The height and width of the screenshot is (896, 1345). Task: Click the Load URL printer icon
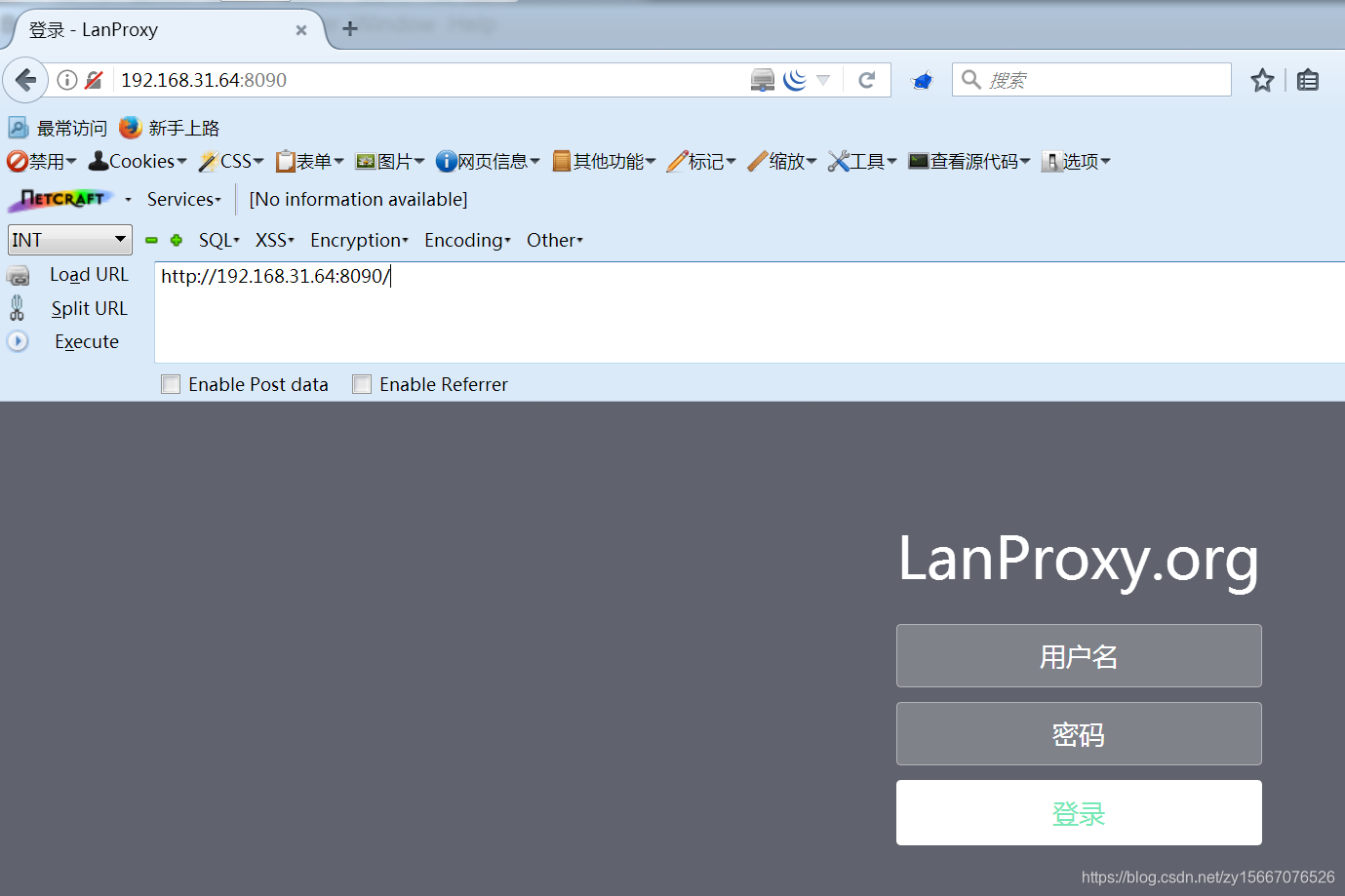click(x=19, y=276)
